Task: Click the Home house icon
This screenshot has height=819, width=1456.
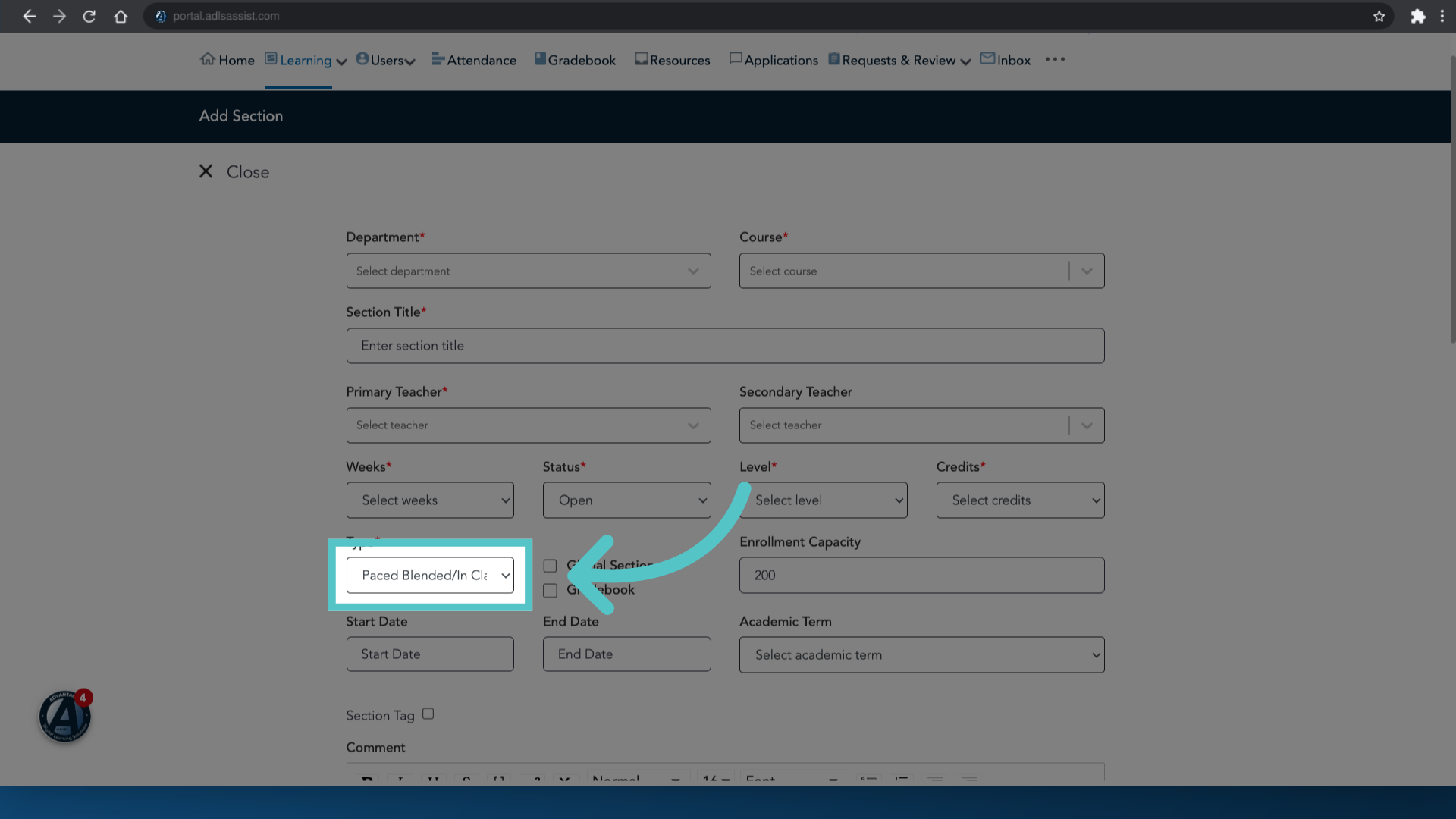Action: click(x=207, y=59)
